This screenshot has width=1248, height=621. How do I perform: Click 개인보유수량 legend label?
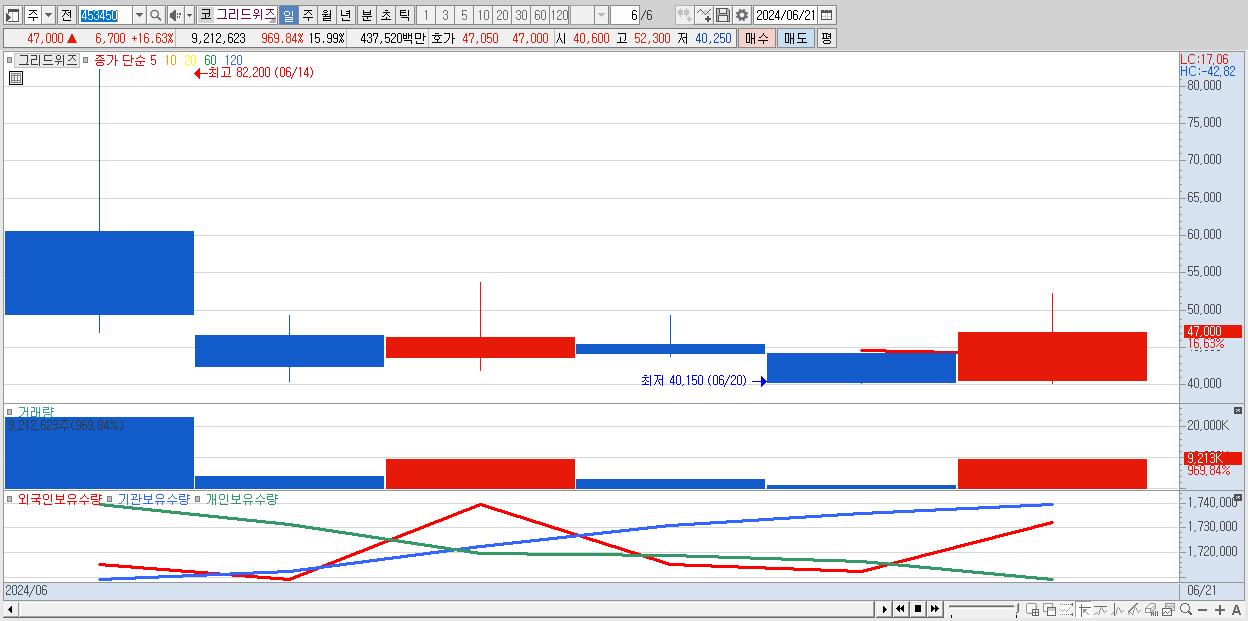(241, 498)
